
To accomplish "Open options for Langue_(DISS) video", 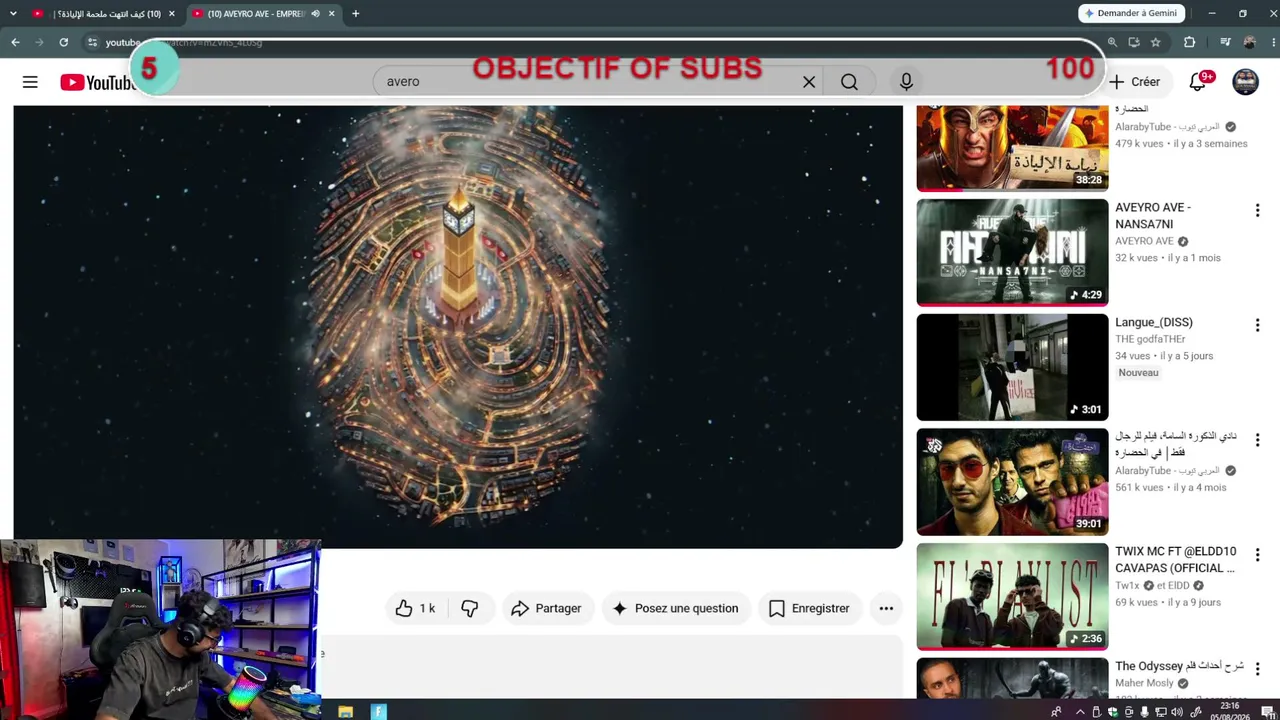I will (x=1257, y=325).
